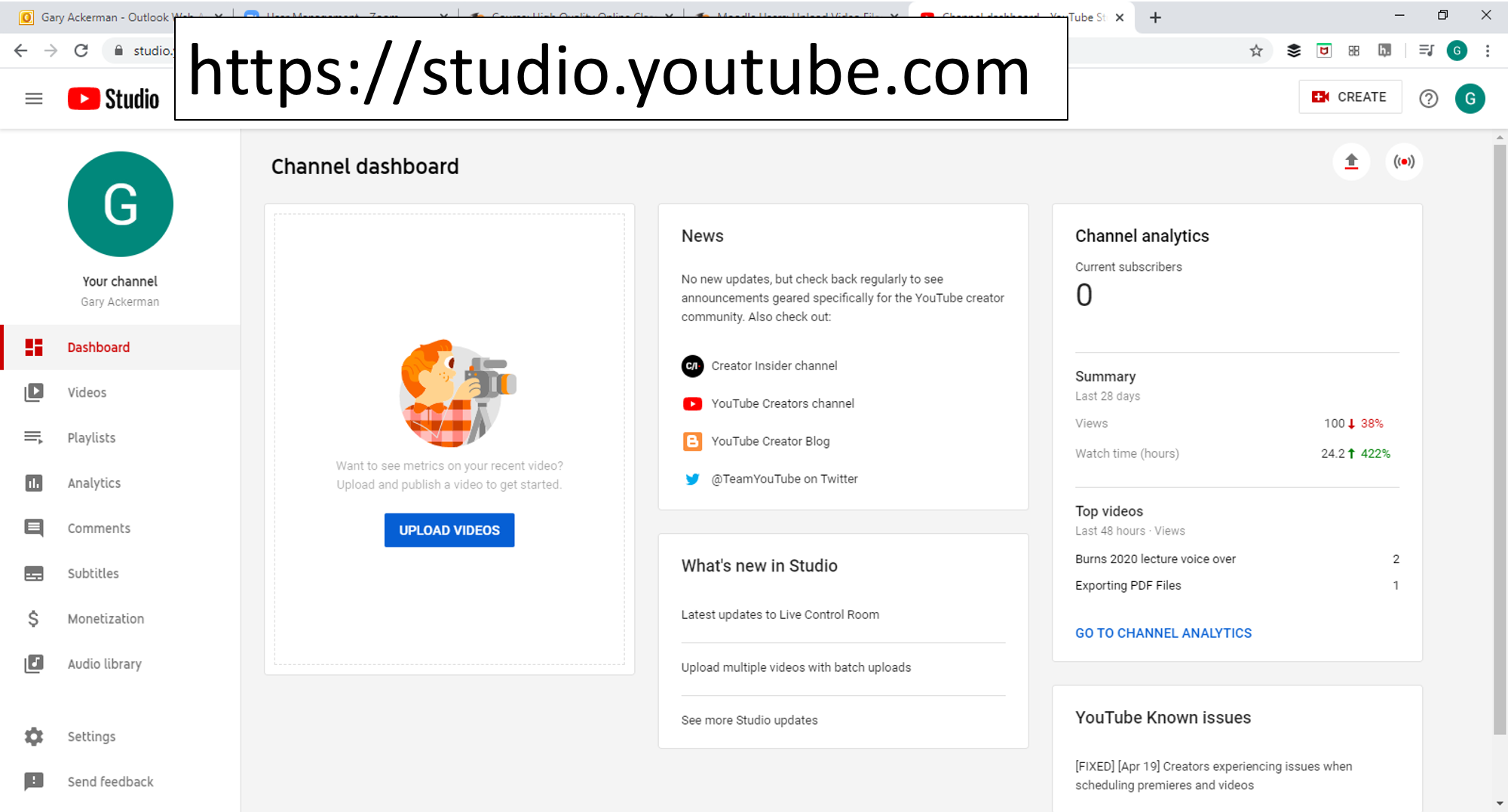
Task: Select Videos in the sidebar
Action: click(x=87, y=392)
